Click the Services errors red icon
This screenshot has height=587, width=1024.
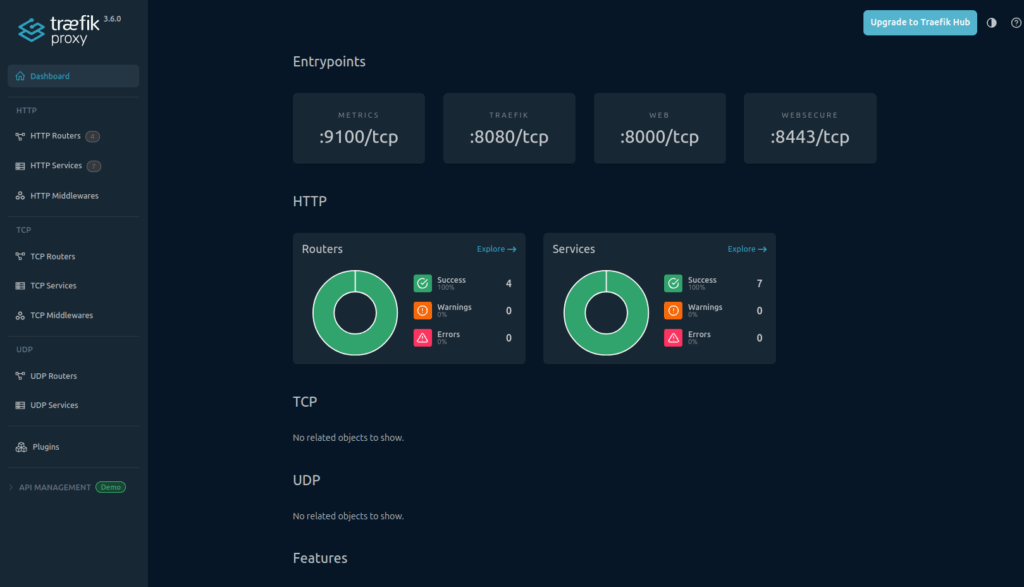tap(673, 338)
